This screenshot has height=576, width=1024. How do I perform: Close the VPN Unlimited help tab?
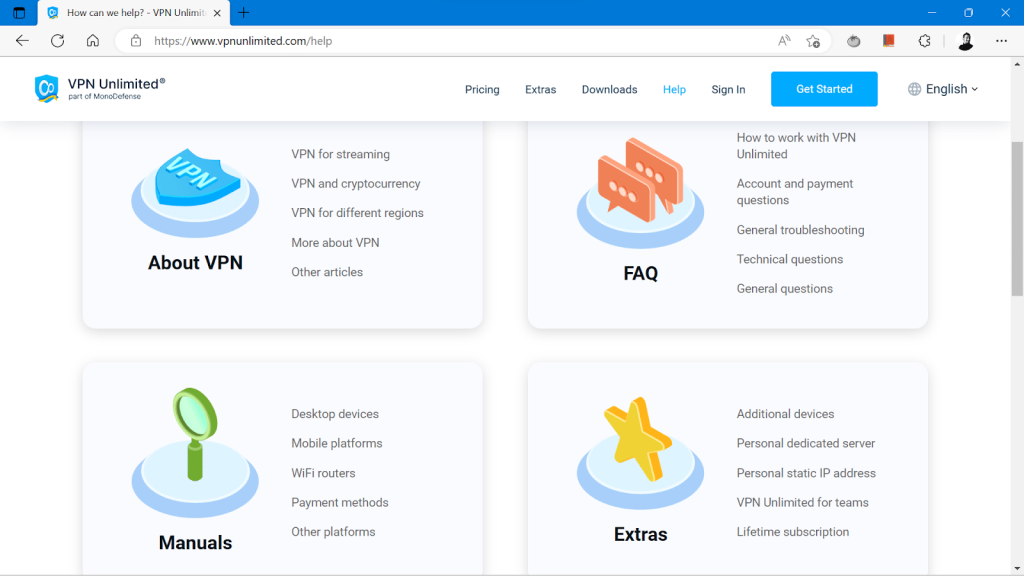[217, 13]
